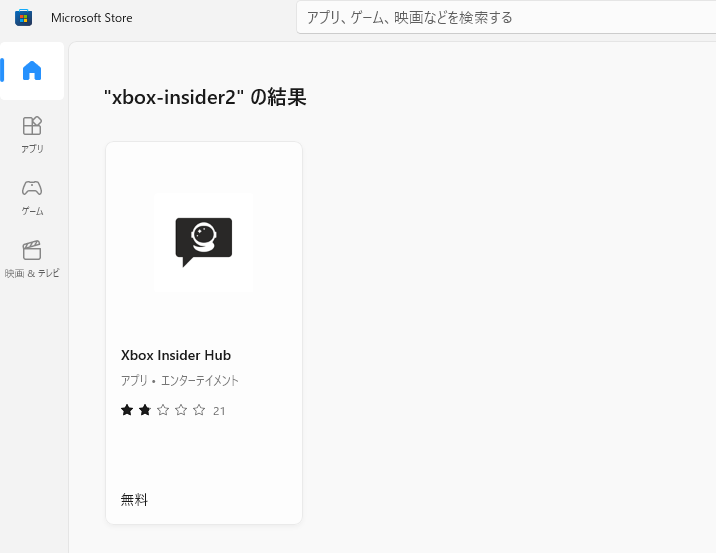Click the Microsoft Store title text

click(x=92, y=18)
